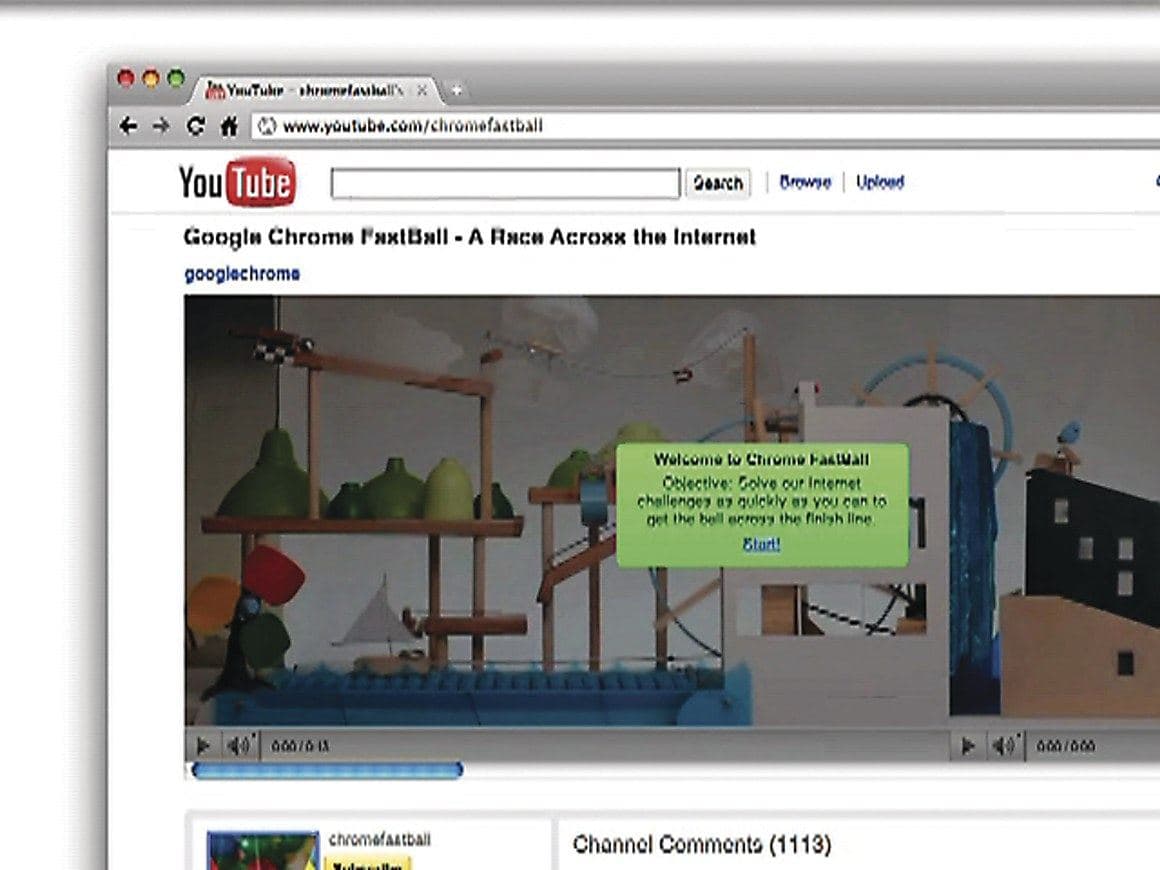Screen dimensions: 1160x870
Task: Minimize the window with the yellow button
Action: point(151,78)
